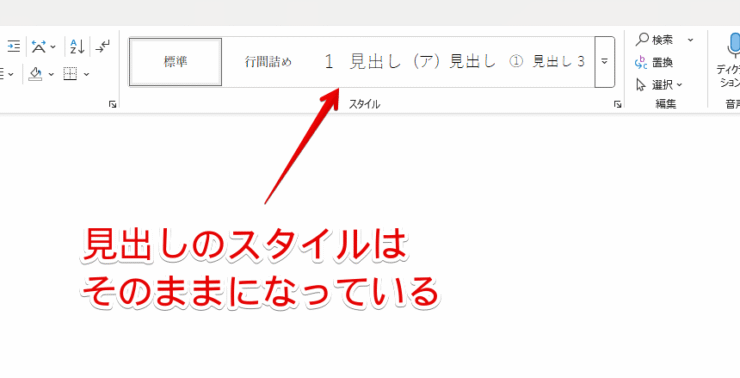The height and width of the screenshot is (378, 740).
Task: Apply borders with the borders icon
Action: pos(70,74)
